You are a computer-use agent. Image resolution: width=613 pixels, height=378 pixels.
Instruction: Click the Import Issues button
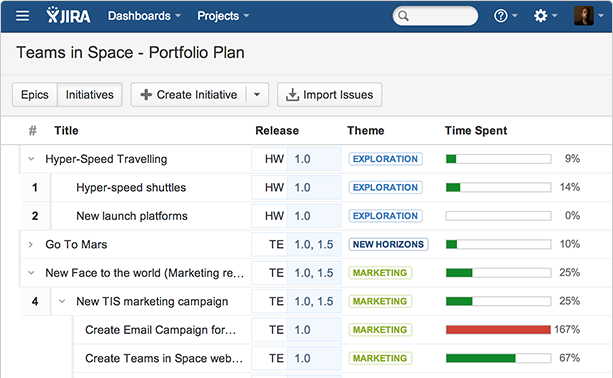pos(330,95)
